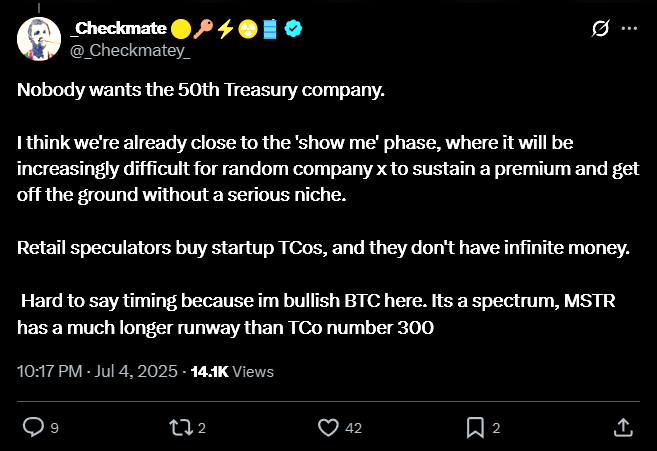This screenshot has height=451, width=657.
Task: Click the blue verified checkmark badge
Action: tap(293, 29)
